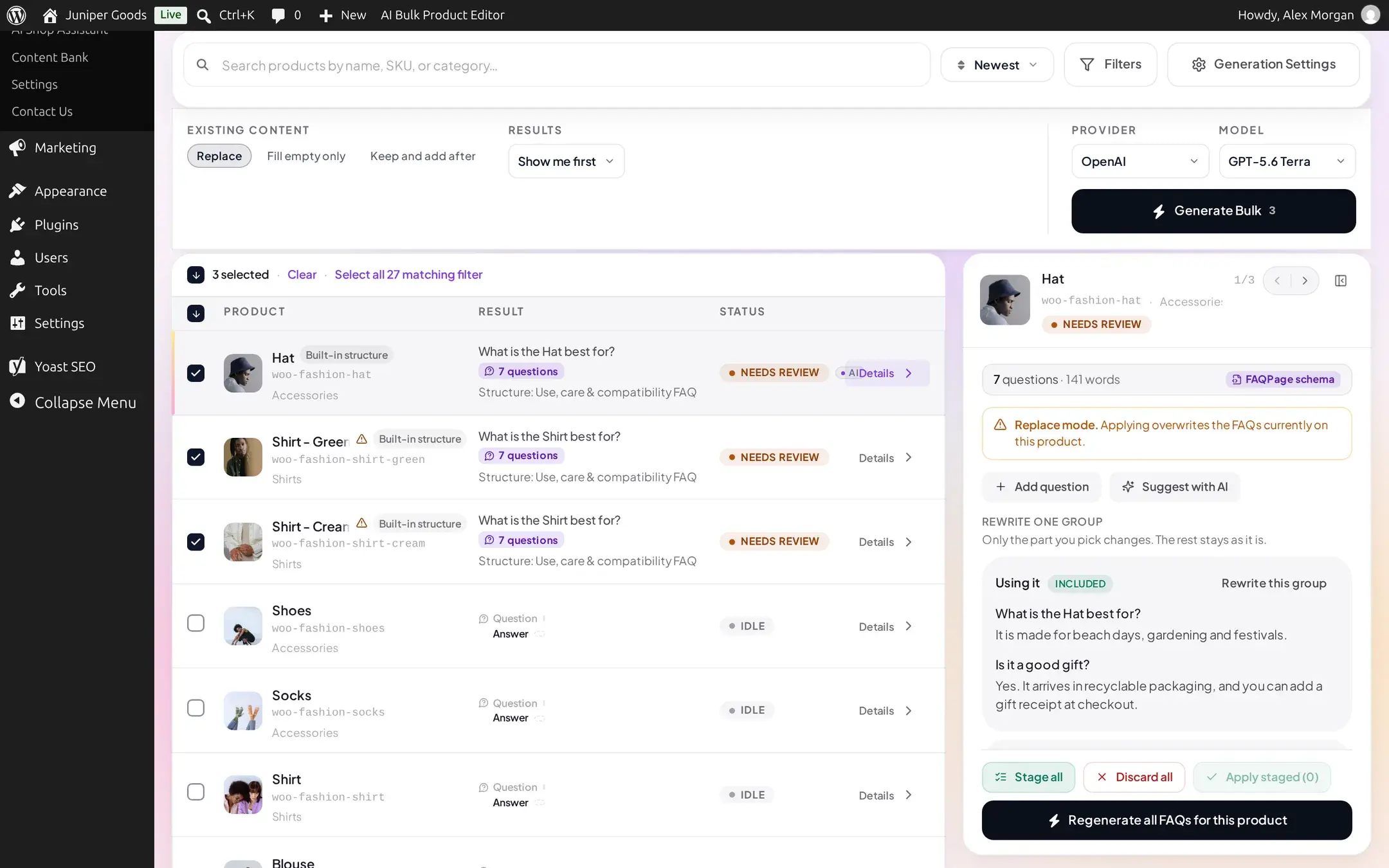Open the Newest sort dropdown
The height and width of the screenshot is (868, 1389).
tap(997, 65)
